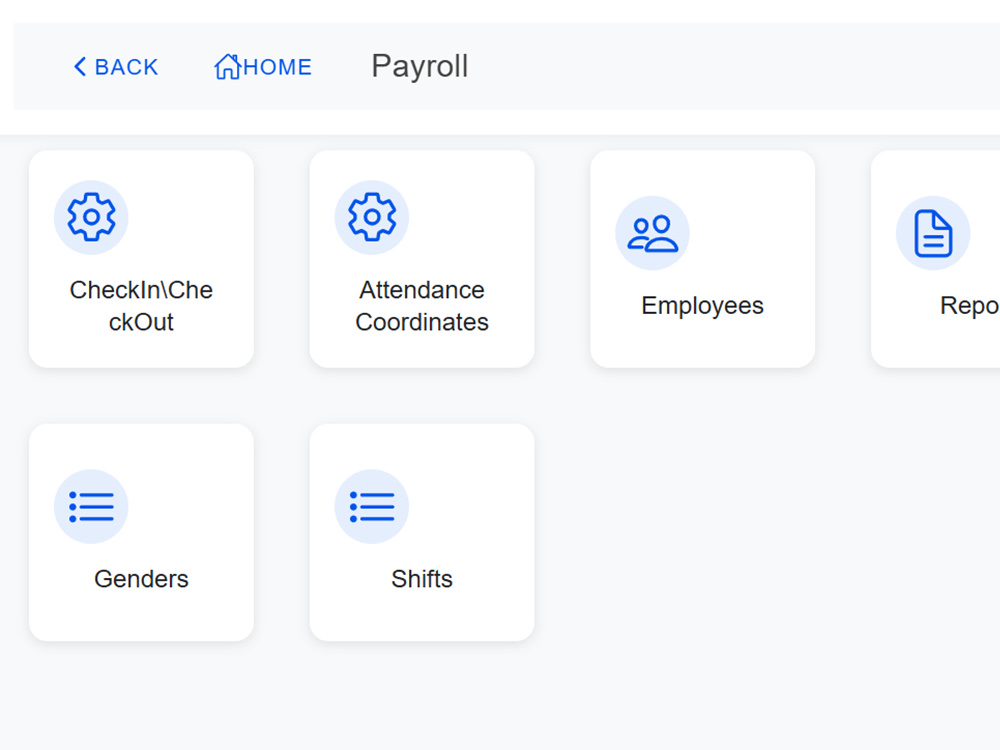Screen dimensions: 1000x750
Task: Click the people icon on Employees card
Action: pos(652,233)
